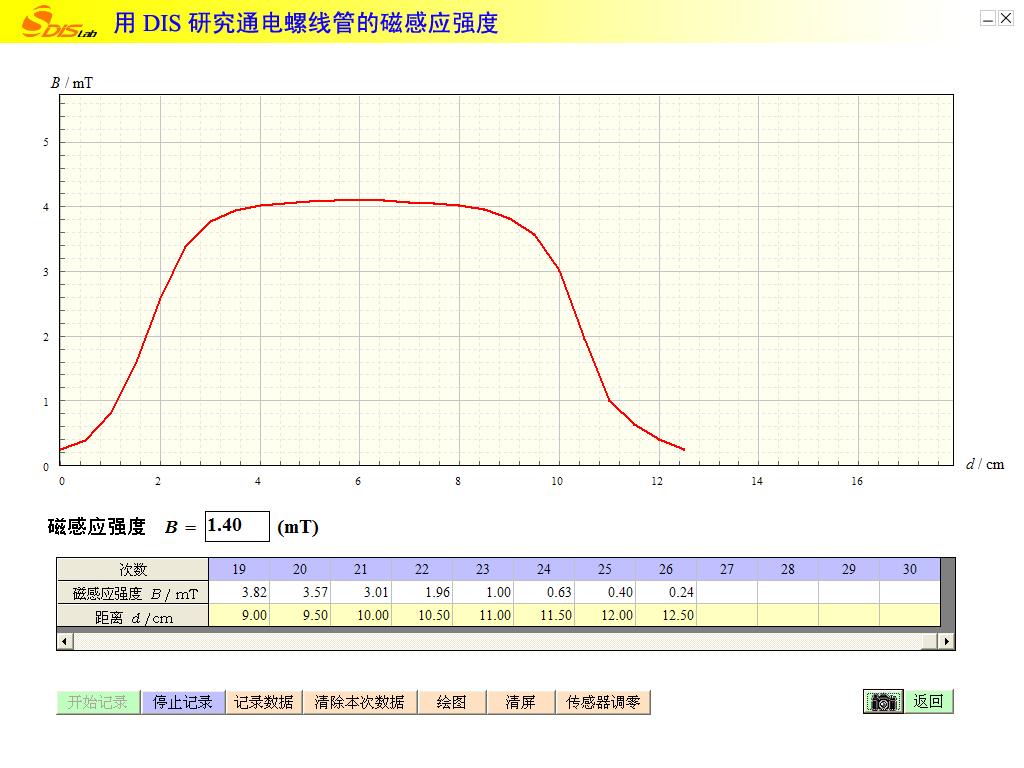
Task: Select column header 19 in data table
Action: 239,570
